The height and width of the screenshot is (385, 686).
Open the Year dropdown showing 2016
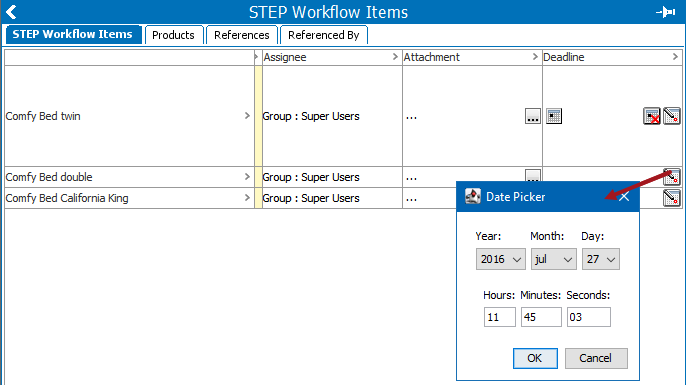click(500, 259)
